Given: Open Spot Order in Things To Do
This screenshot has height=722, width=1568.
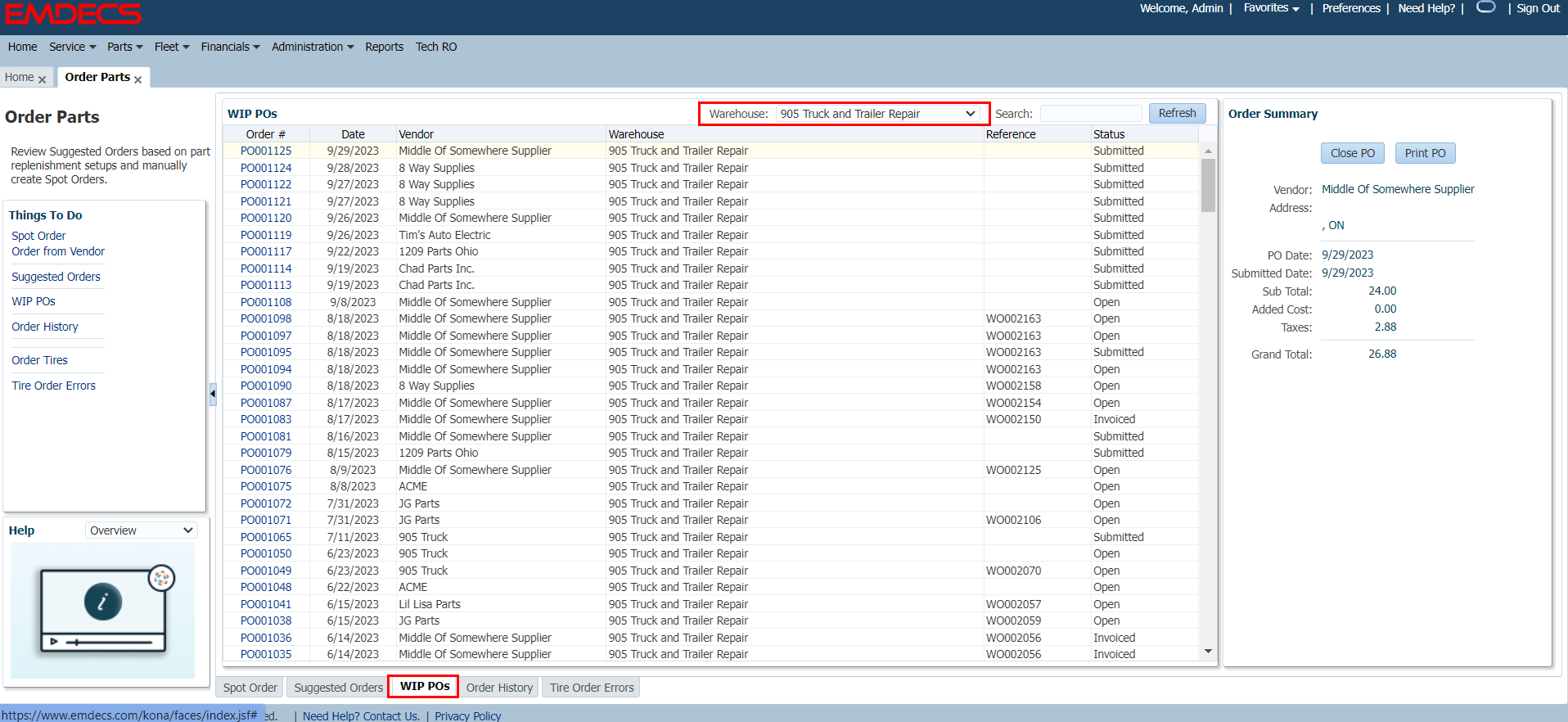Looking at the screenshot, I should 38,236.
